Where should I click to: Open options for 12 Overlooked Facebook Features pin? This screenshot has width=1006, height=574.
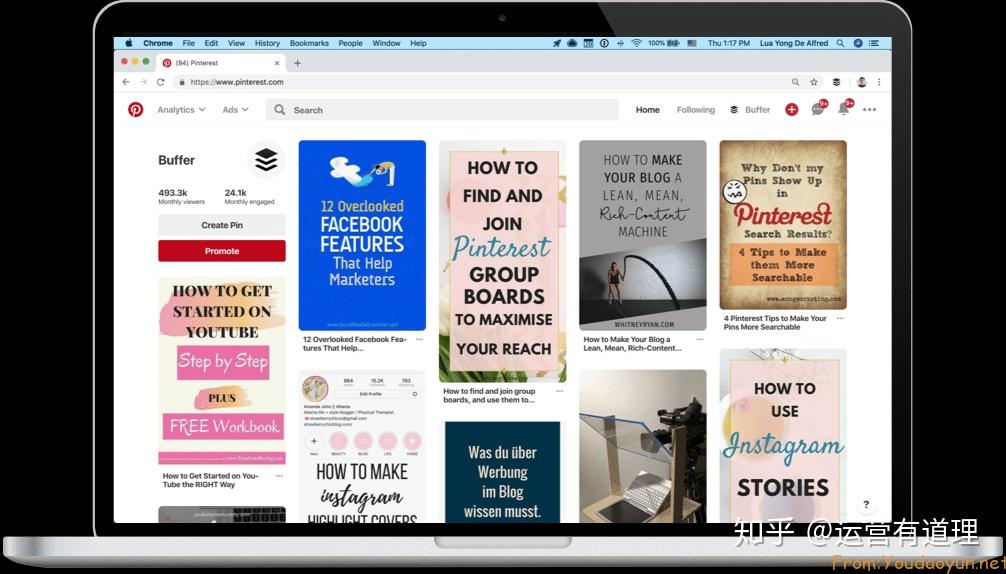419,339
